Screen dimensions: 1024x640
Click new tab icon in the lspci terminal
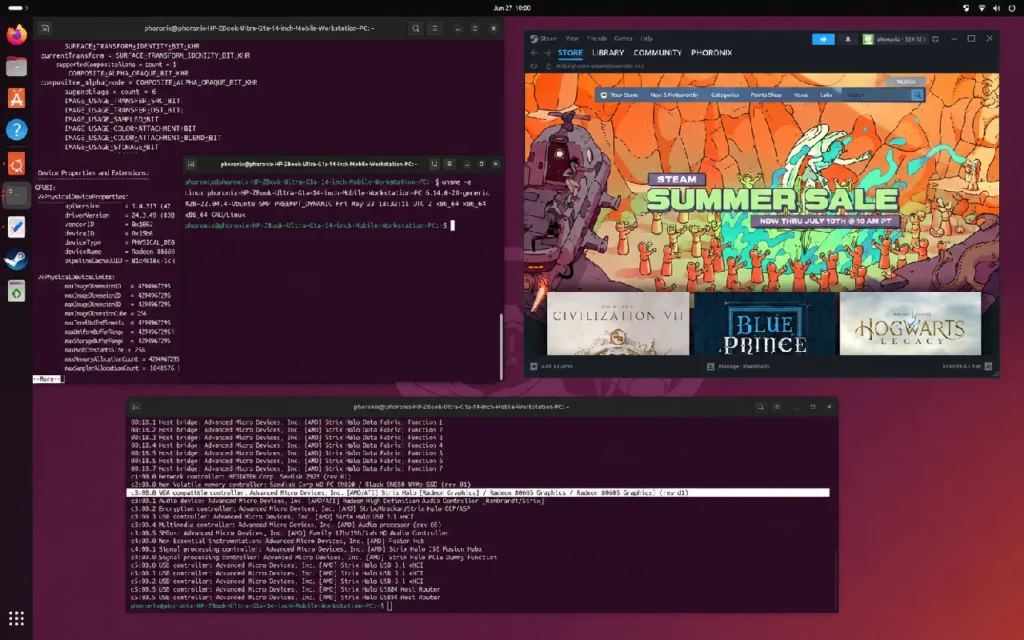click(x=136, y=407)
